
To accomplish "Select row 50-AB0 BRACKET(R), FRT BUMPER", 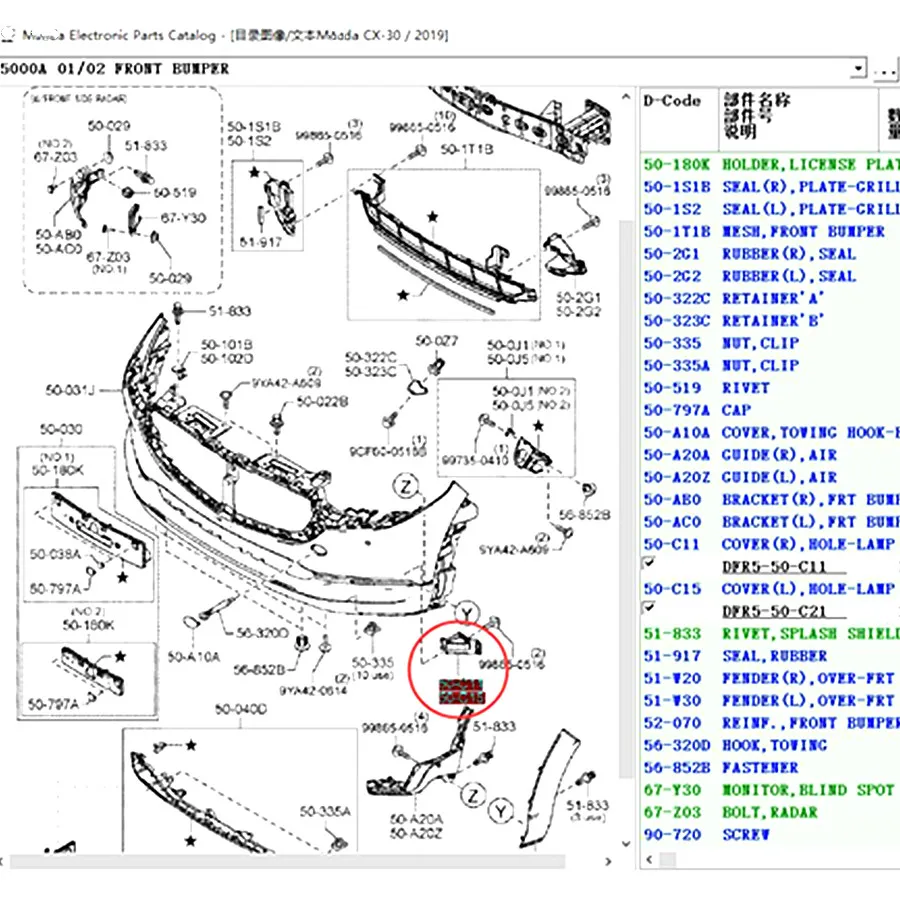I will [x=770, y=500].
